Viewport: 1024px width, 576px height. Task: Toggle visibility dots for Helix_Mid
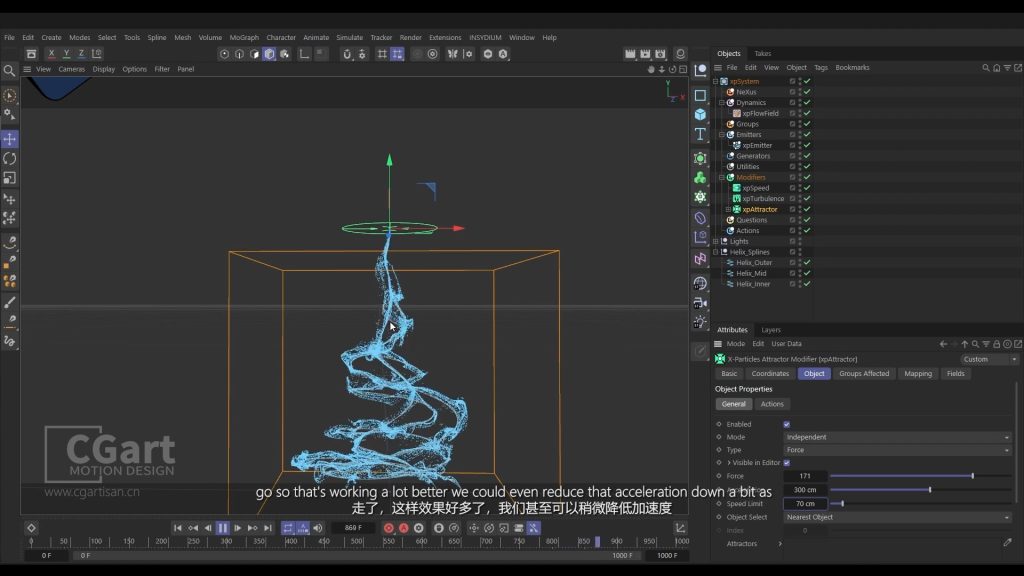pos(800,273)
